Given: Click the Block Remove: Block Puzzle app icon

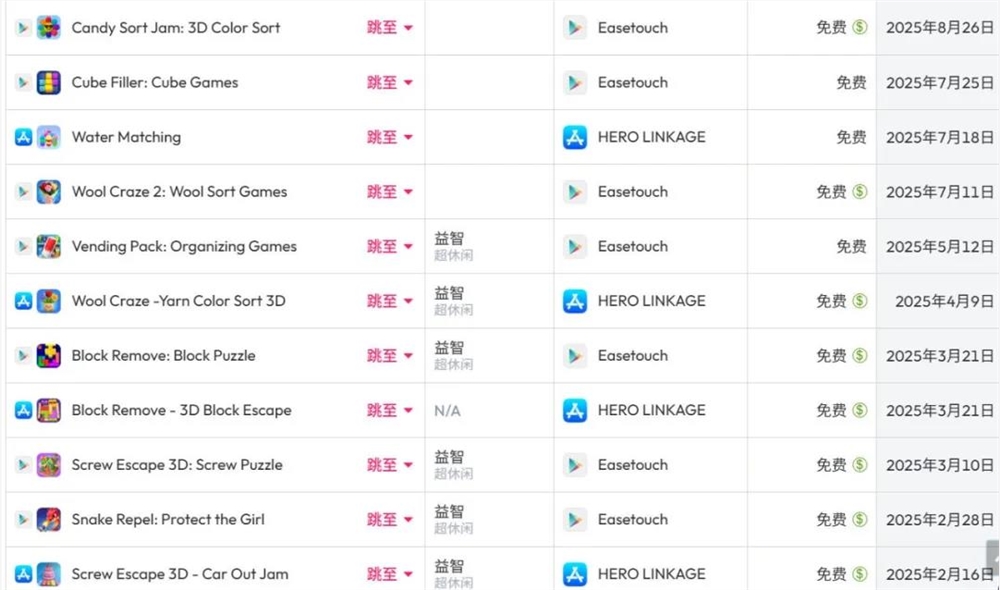Looking at the screenshot, I should (x=48, y=356).
